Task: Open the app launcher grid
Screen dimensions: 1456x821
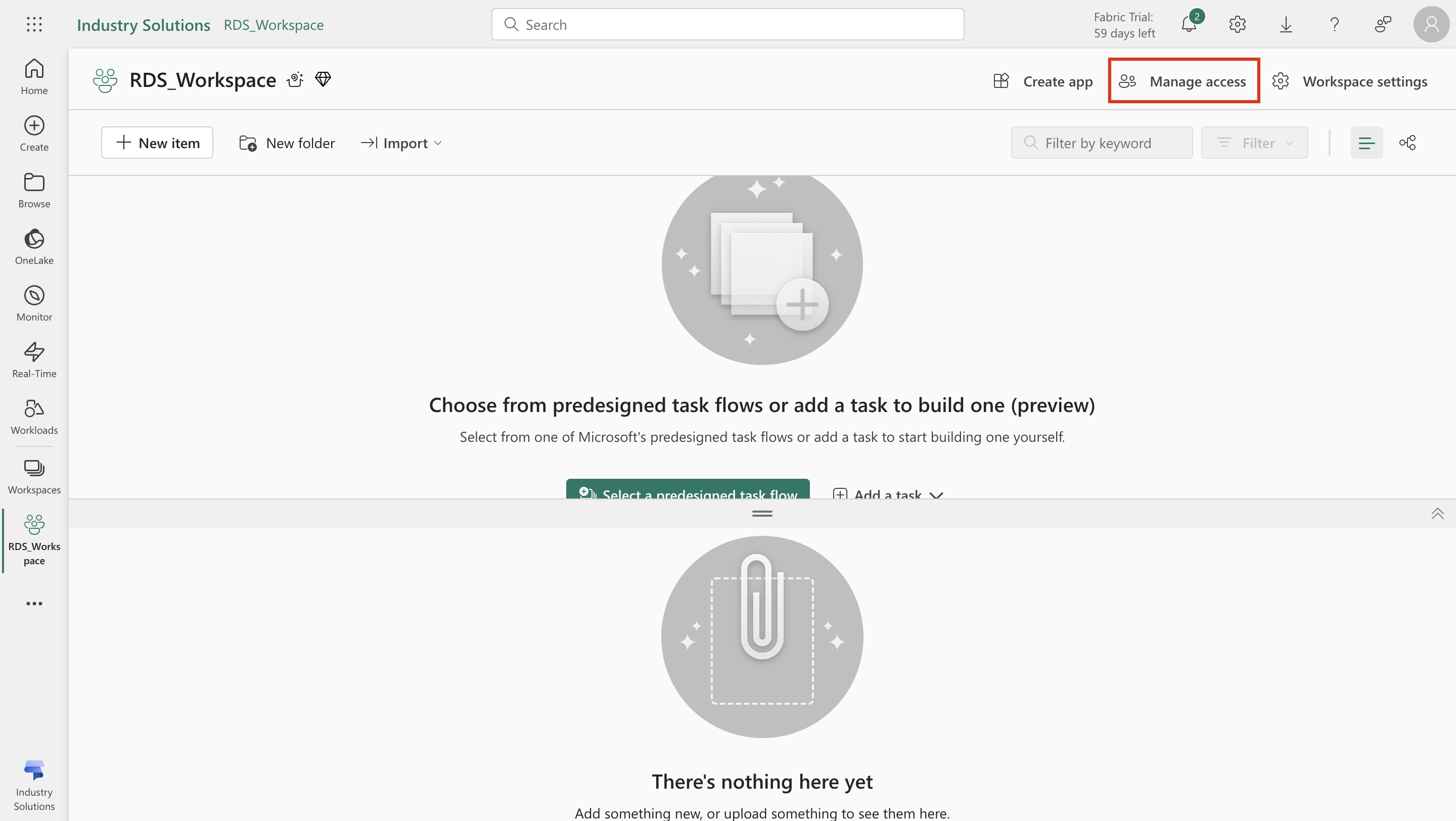Action: click(x=34, y=24)
